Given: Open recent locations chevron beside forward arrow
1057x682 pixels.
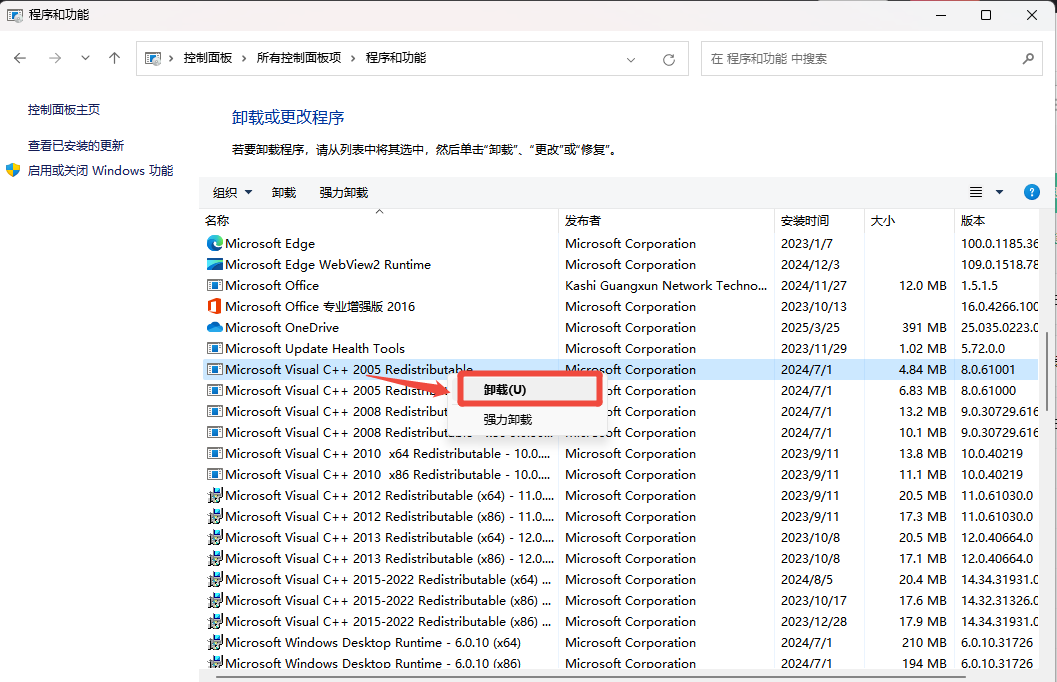Looking at the screenshot, I should tap(85, 59).
